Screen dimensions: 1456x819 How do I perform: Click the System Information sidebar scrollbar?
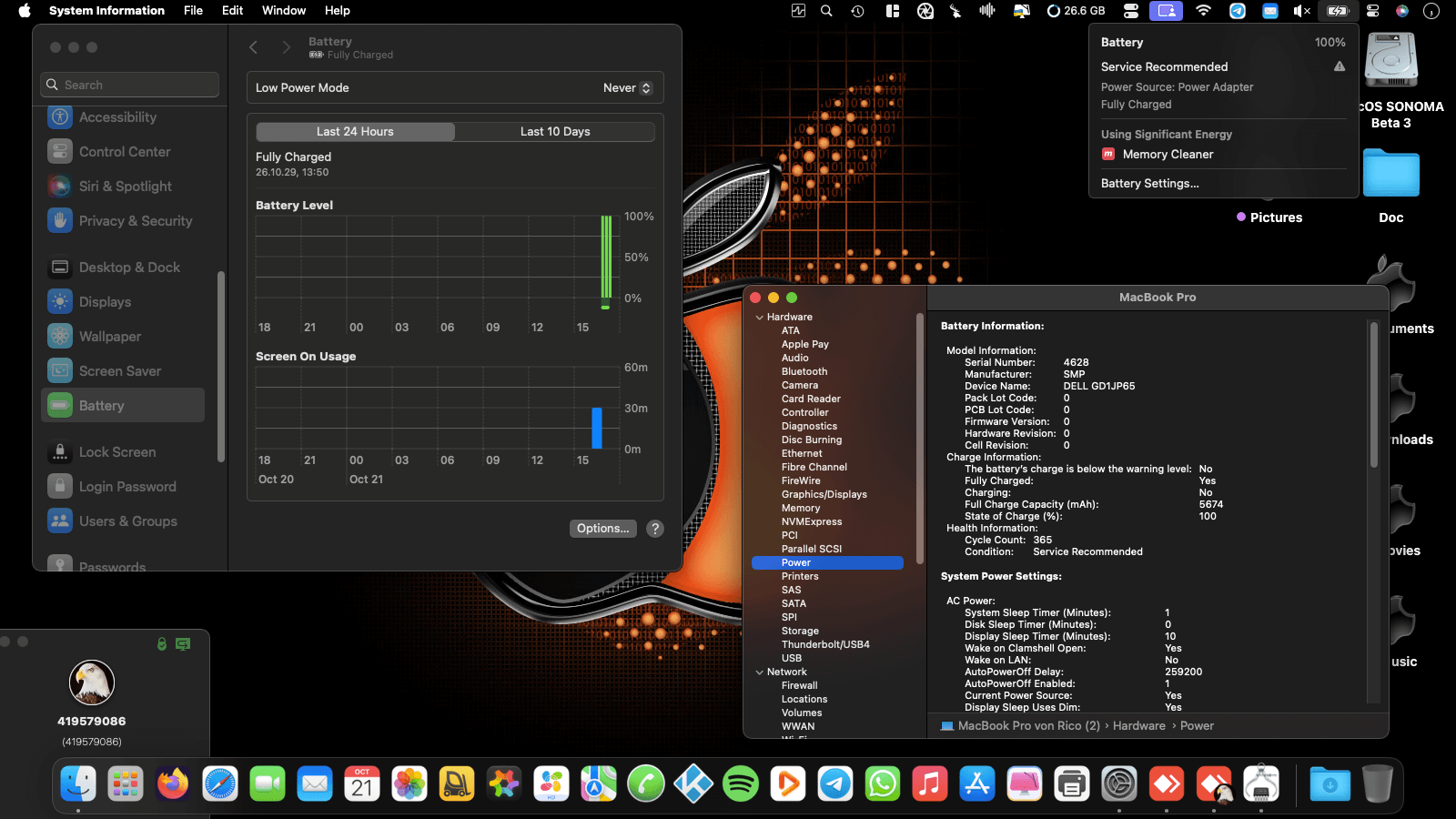coord(919,439)
